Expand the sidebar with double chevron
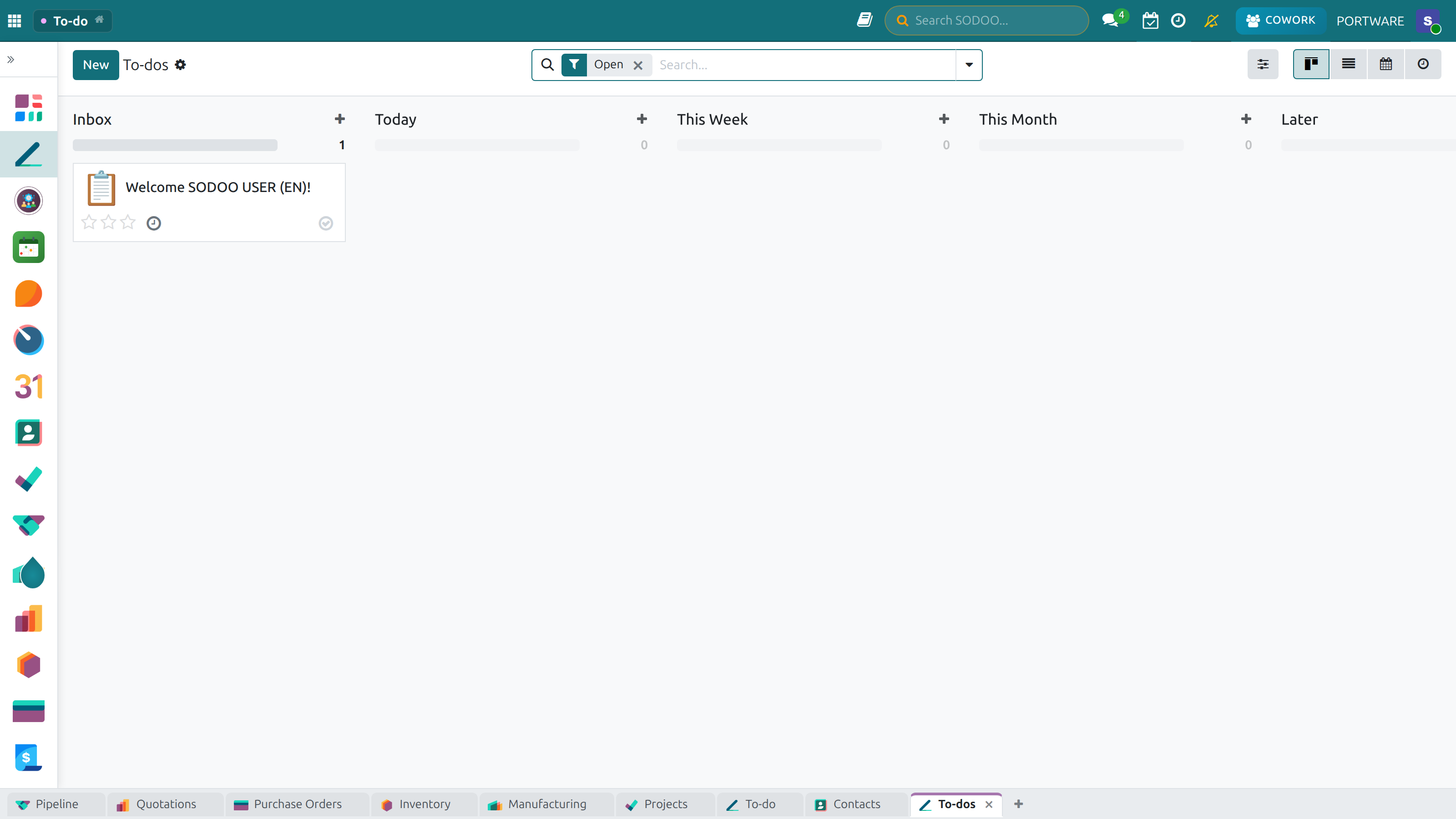 11,59
